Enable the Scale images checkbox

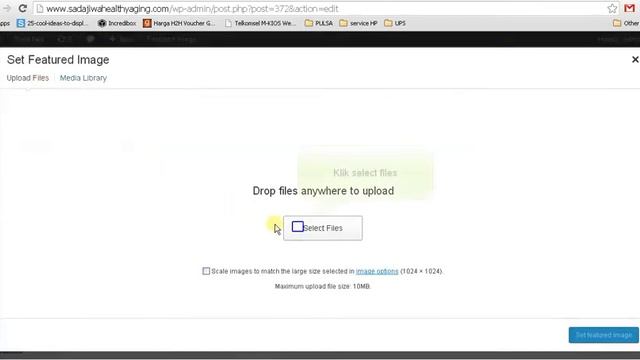click(206, 271)
